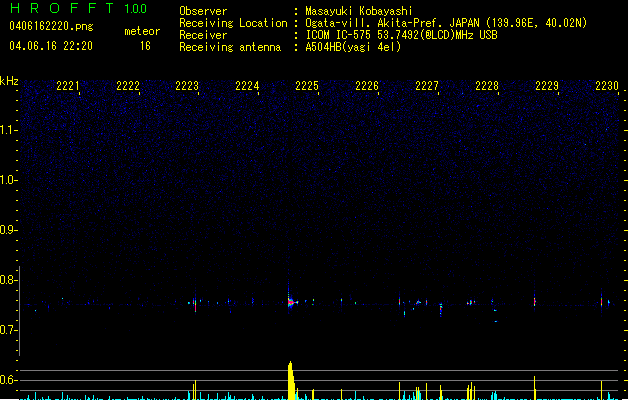The height and width of the screenshot is (400, 629).
Task: Click the Receiver label
Action: [203, 35]
